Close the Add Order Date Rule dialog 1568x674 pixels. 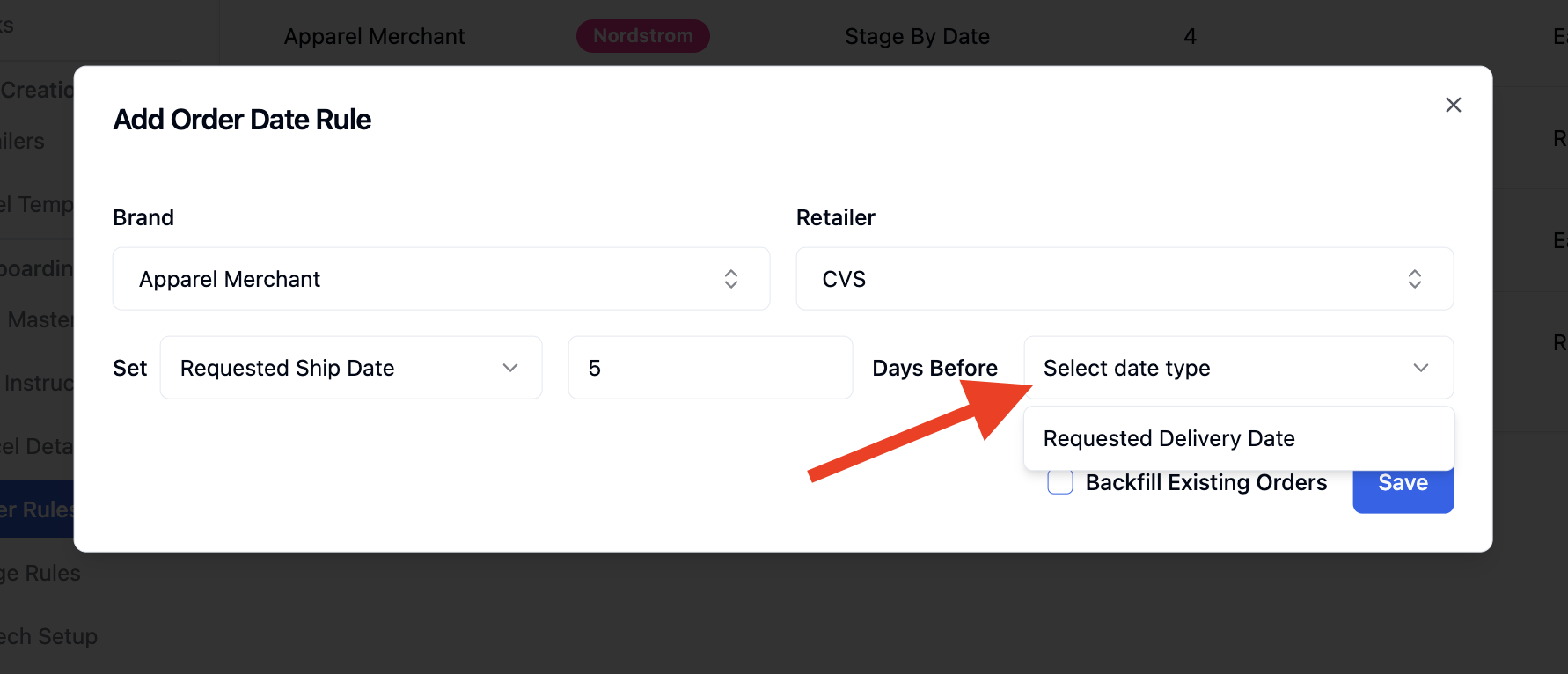click(x=1453, y=105)
